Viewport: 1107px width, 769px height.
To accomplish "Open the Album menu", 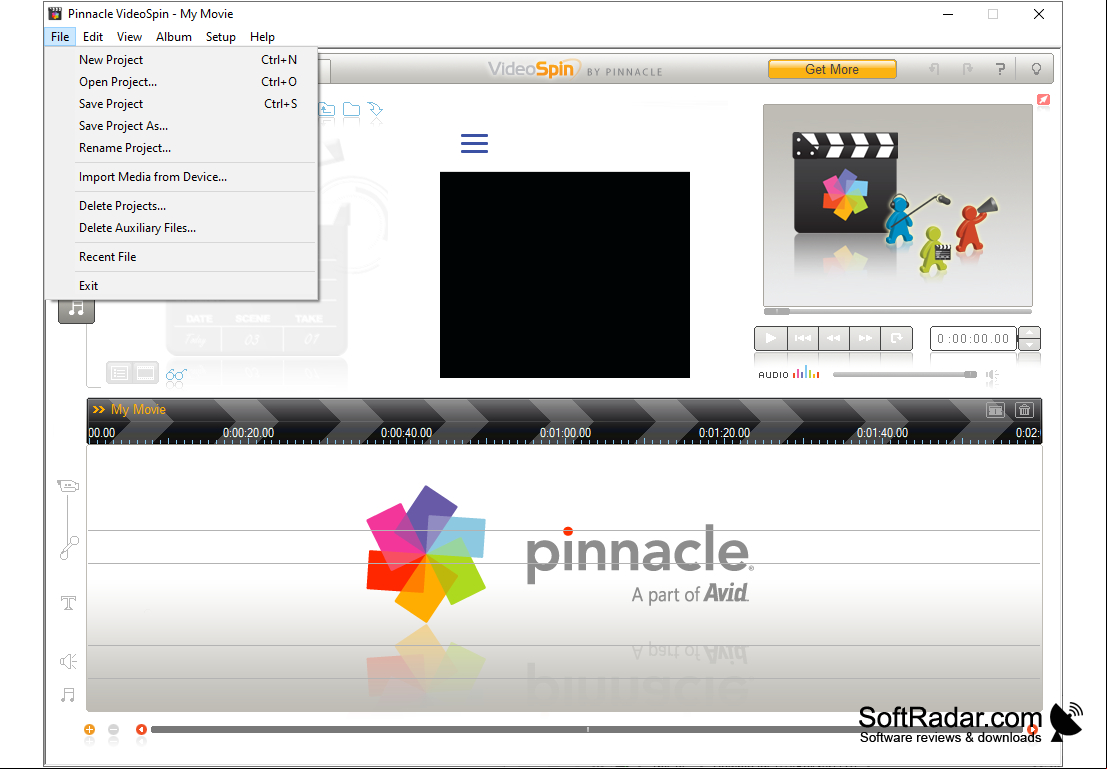I will (174, 37).
